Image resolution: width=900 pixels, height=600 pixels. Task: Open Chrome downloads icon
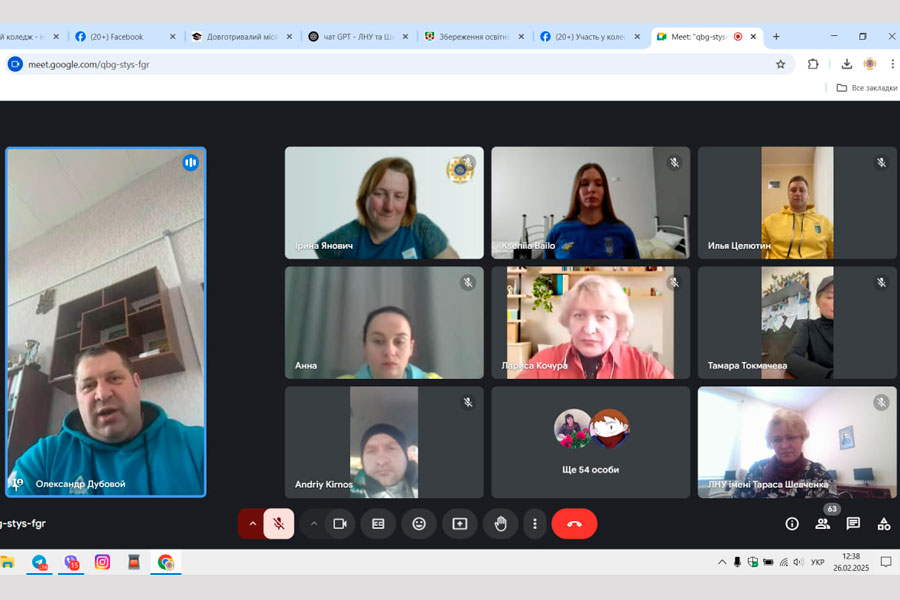click(x=847, y=64)
